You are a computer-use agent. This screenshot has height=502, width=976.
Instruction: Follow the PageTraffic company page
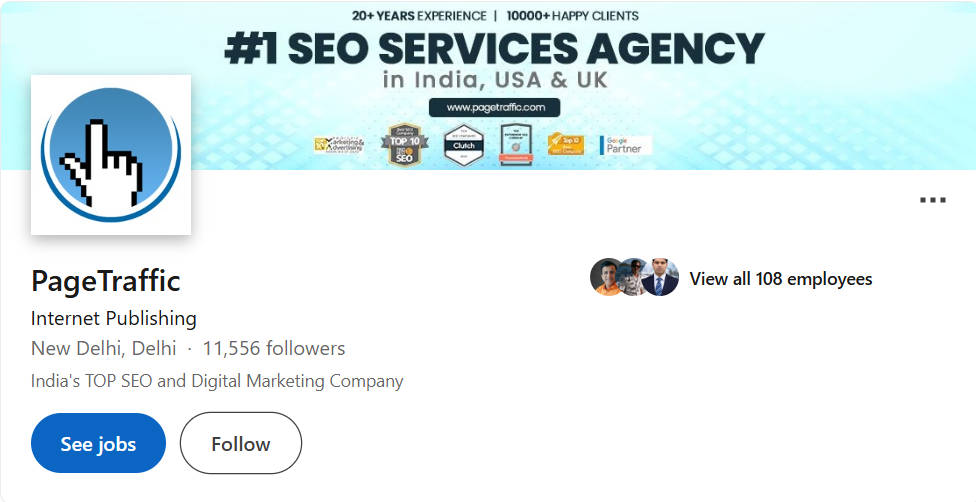pyautogui.click(x=240, y=443)
